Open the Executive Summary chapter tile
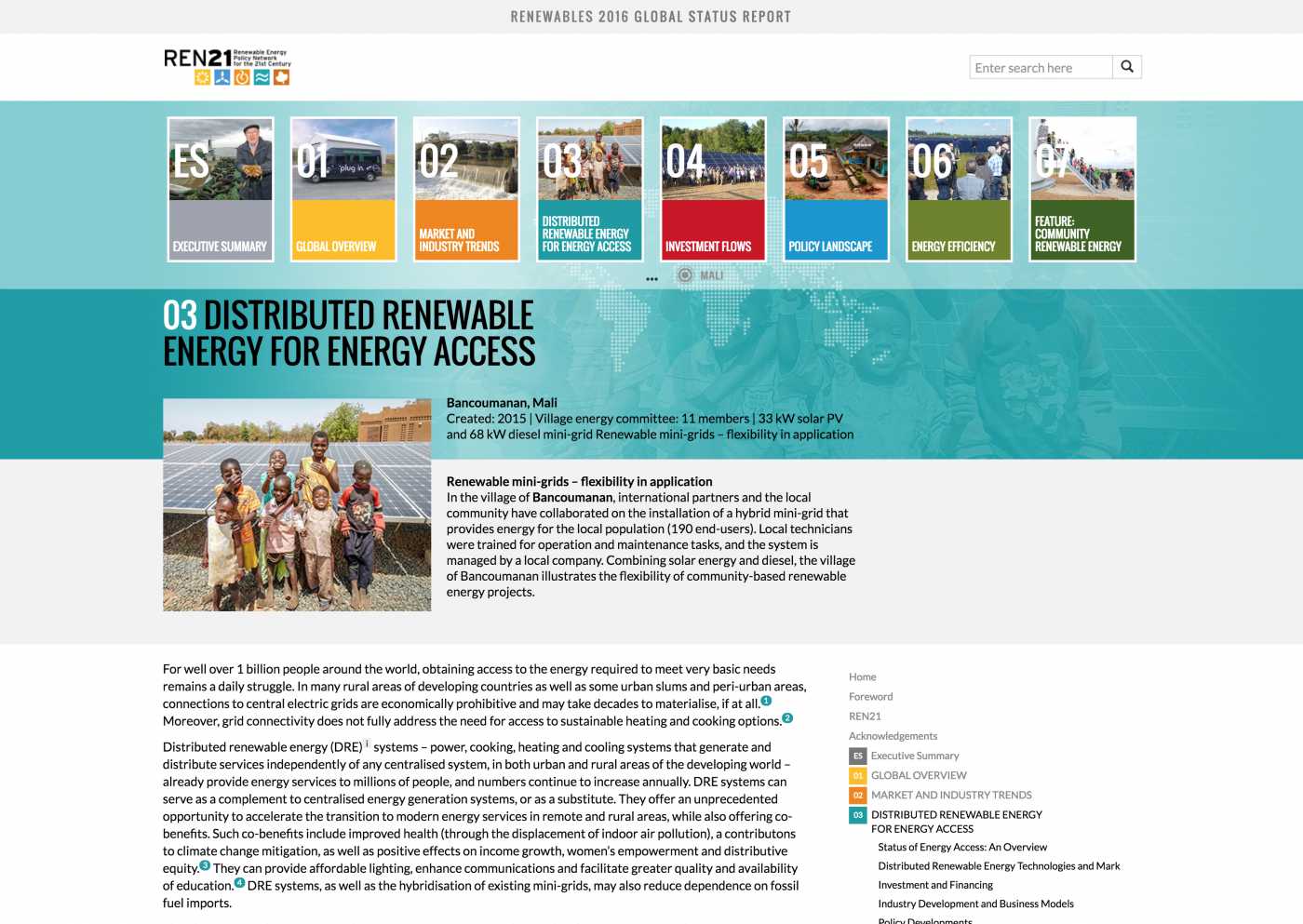The height and width of the screenshot is (924, 1303). [221, 189]
